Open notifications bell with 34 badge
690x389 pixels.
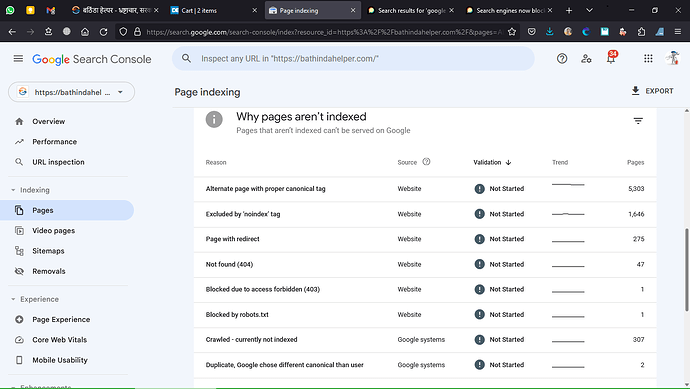[x=611, y=58]
